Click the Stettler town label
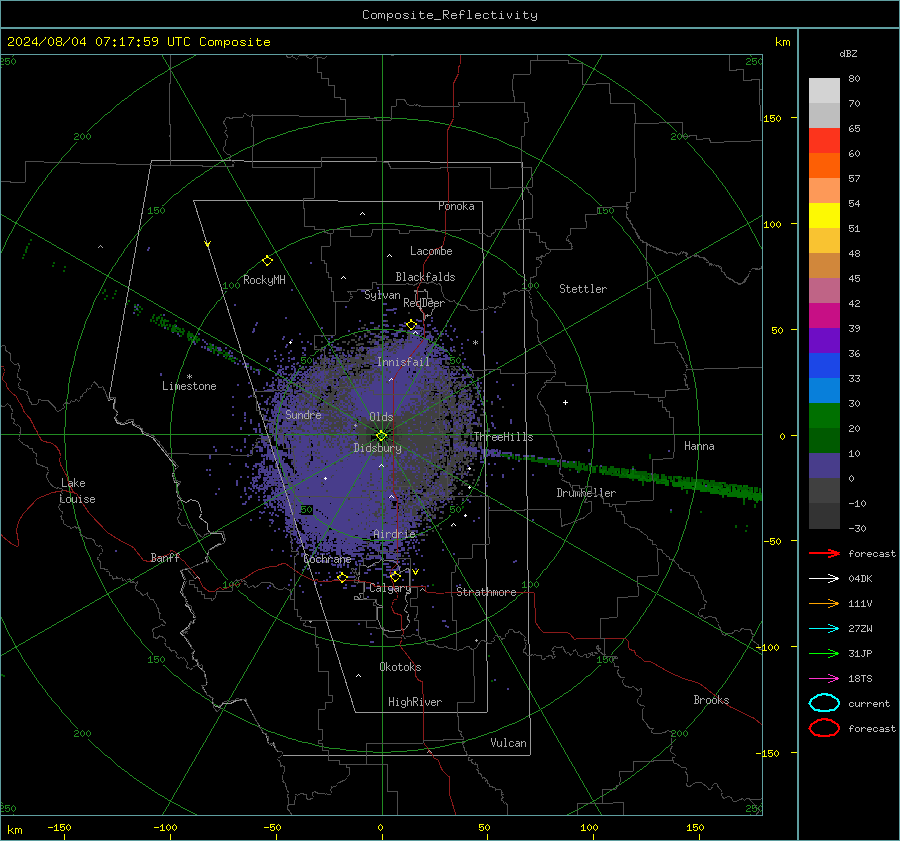This screenshot has height=841, width=900. [583, 289]
